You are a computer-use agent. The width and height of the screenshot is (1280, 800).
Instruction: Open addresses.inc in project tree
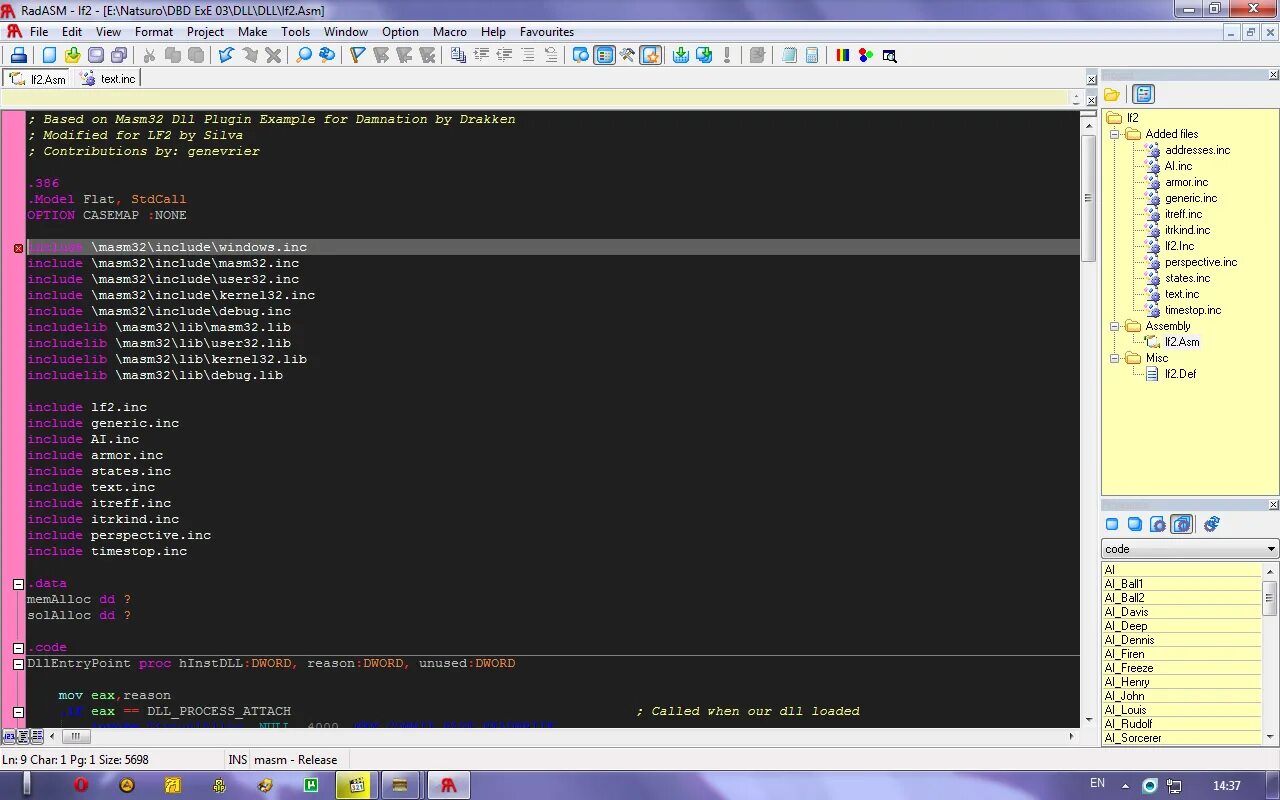coord(1197,150)
